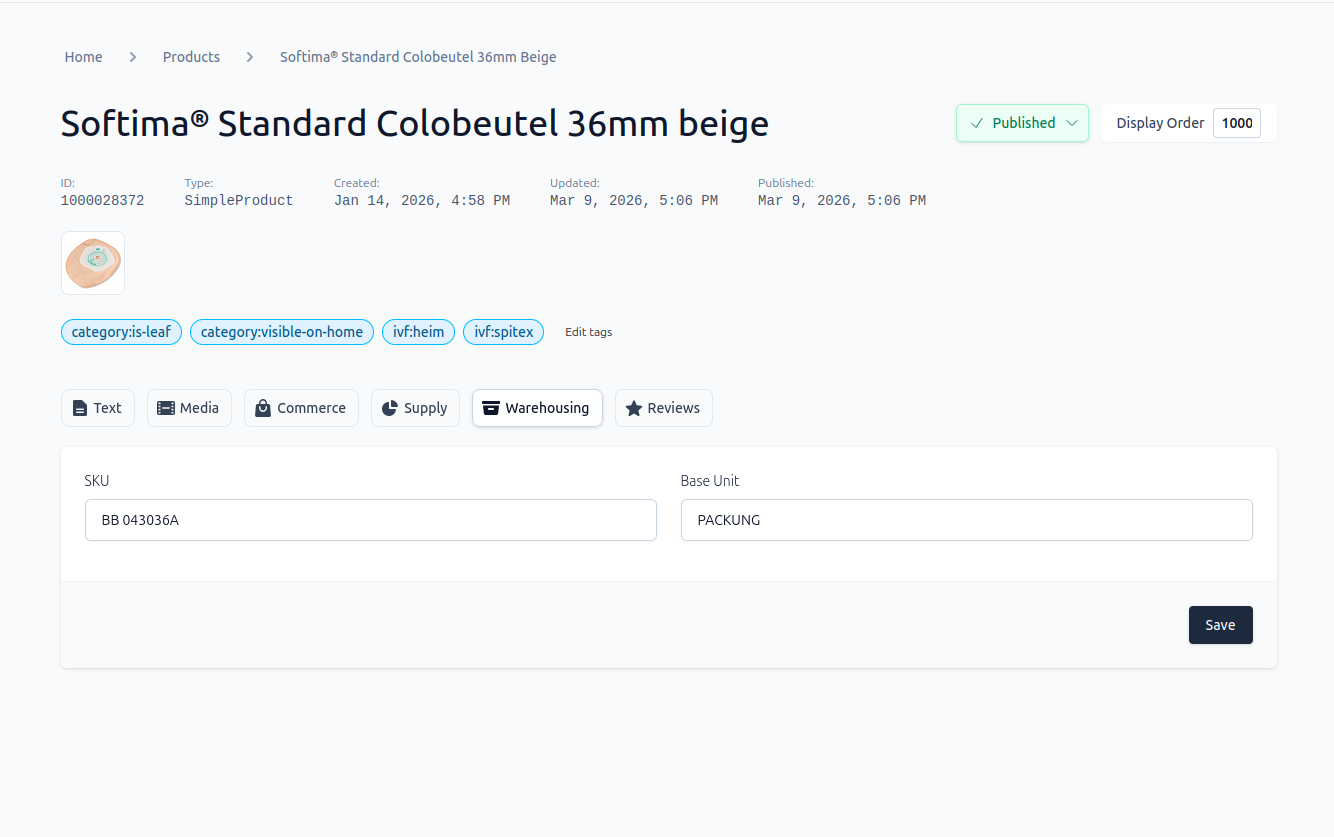Focus the Base Unit field
This screenshot has width=1334, height=837.
click(x=967, y=520)
